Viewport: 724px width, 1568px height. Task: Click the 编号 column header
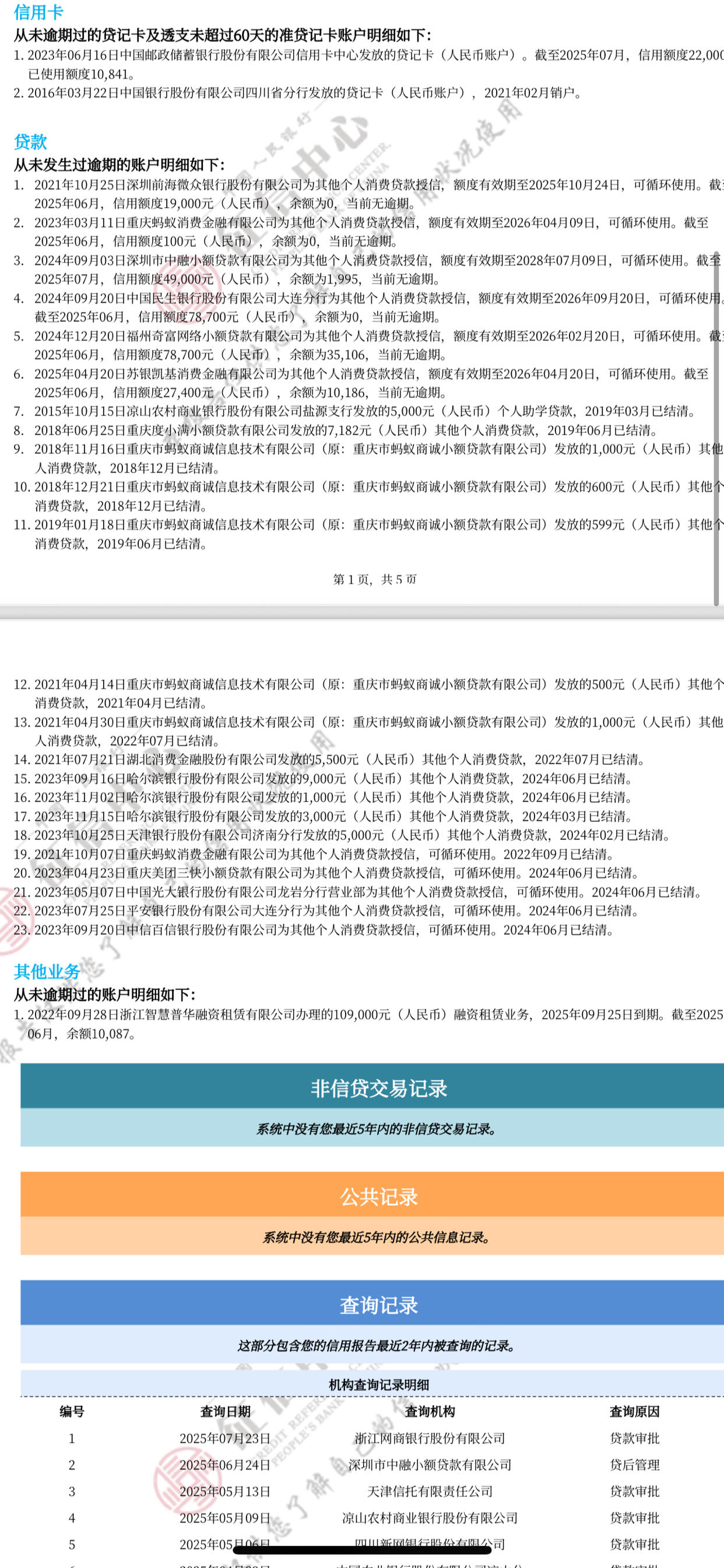point(72,1412)
